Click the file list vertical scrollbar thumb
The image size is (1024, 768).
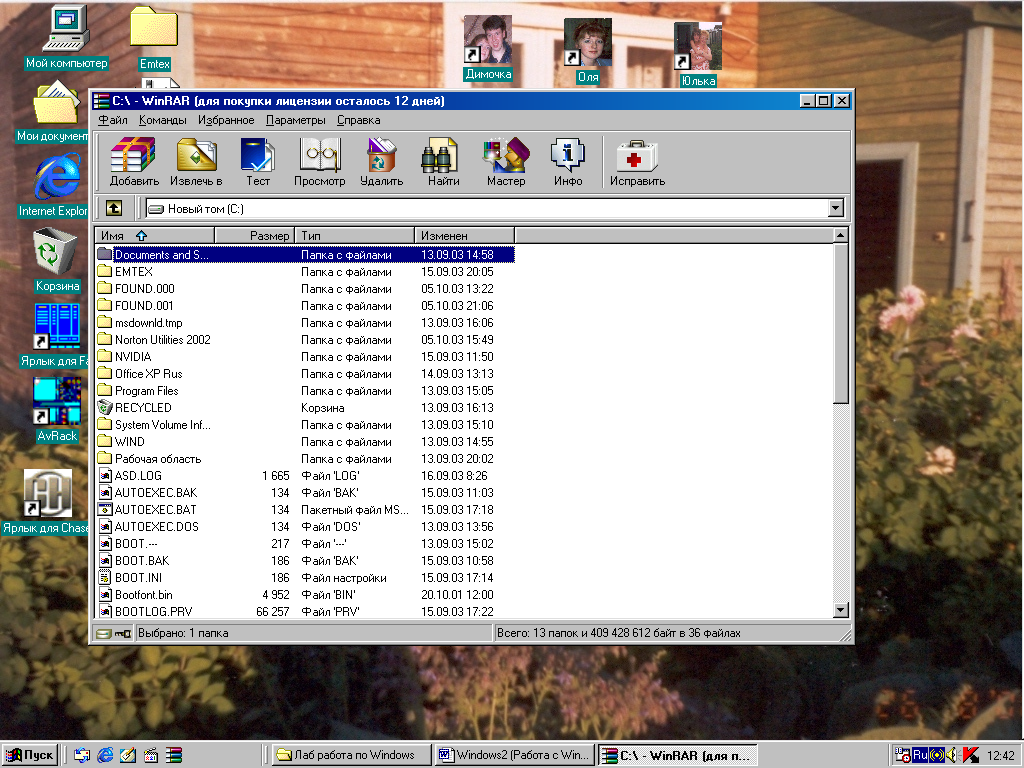click(x=841, y=323)
